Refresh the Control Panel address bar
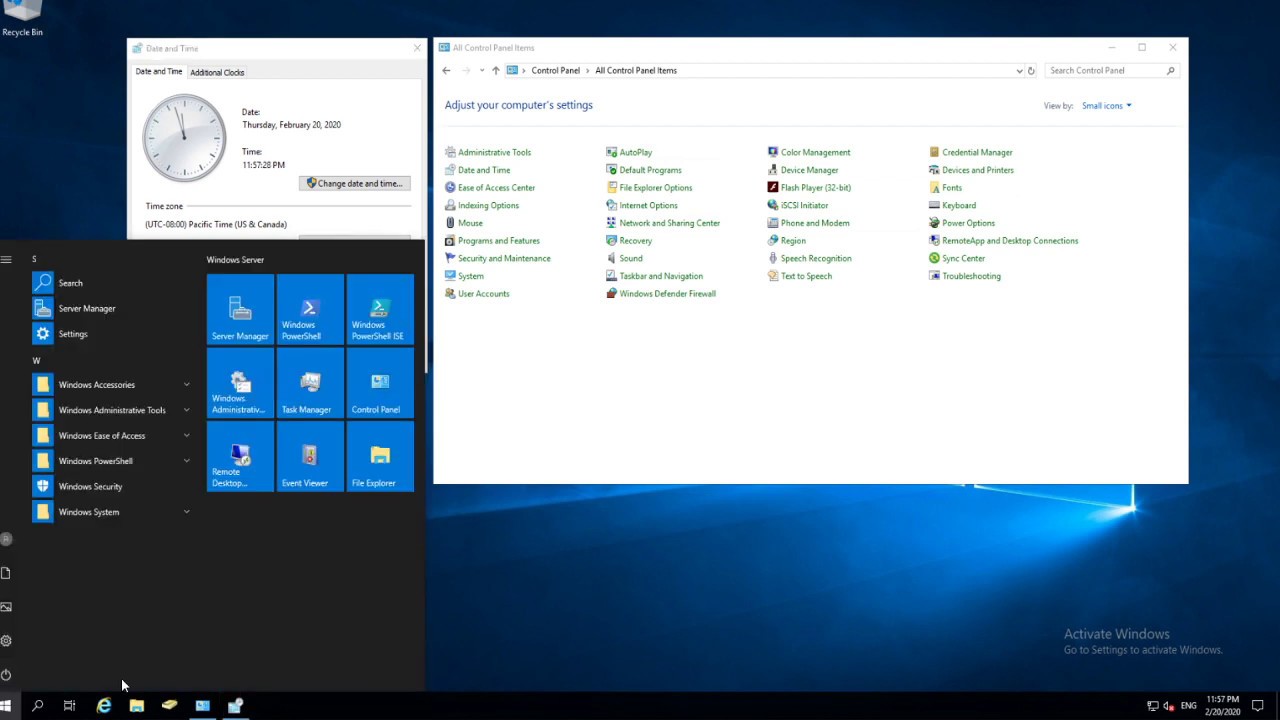 point(1031,71)
